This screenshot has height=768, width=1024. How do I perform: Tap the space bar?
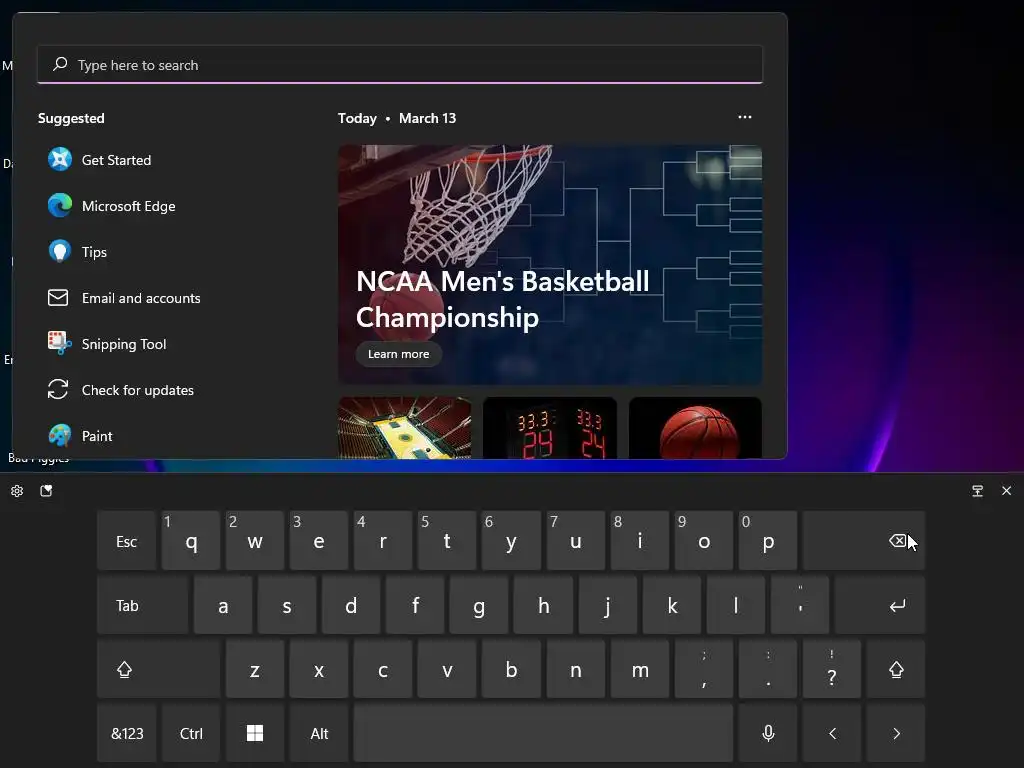pos(543,733)
